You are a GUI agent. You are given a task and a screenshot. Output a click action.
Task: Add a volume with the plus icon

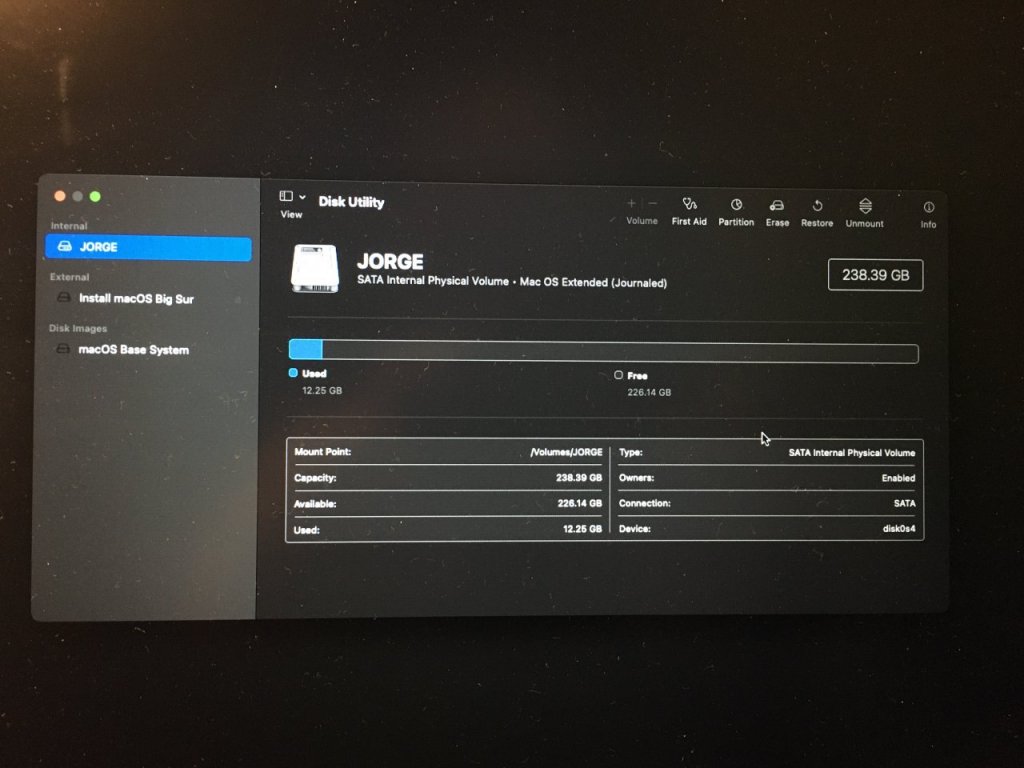pos(631,204)
